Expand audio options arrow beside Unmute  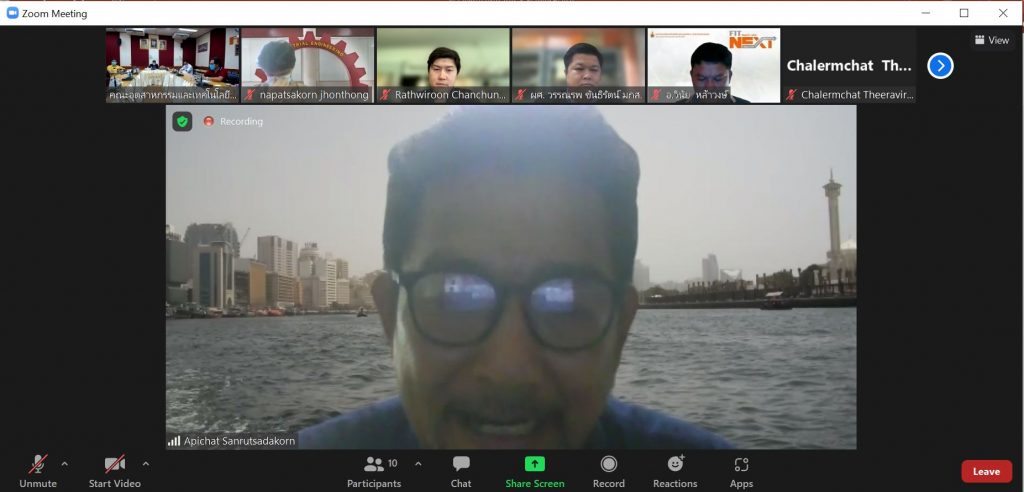pyautogui.click(x=65, y=464)
